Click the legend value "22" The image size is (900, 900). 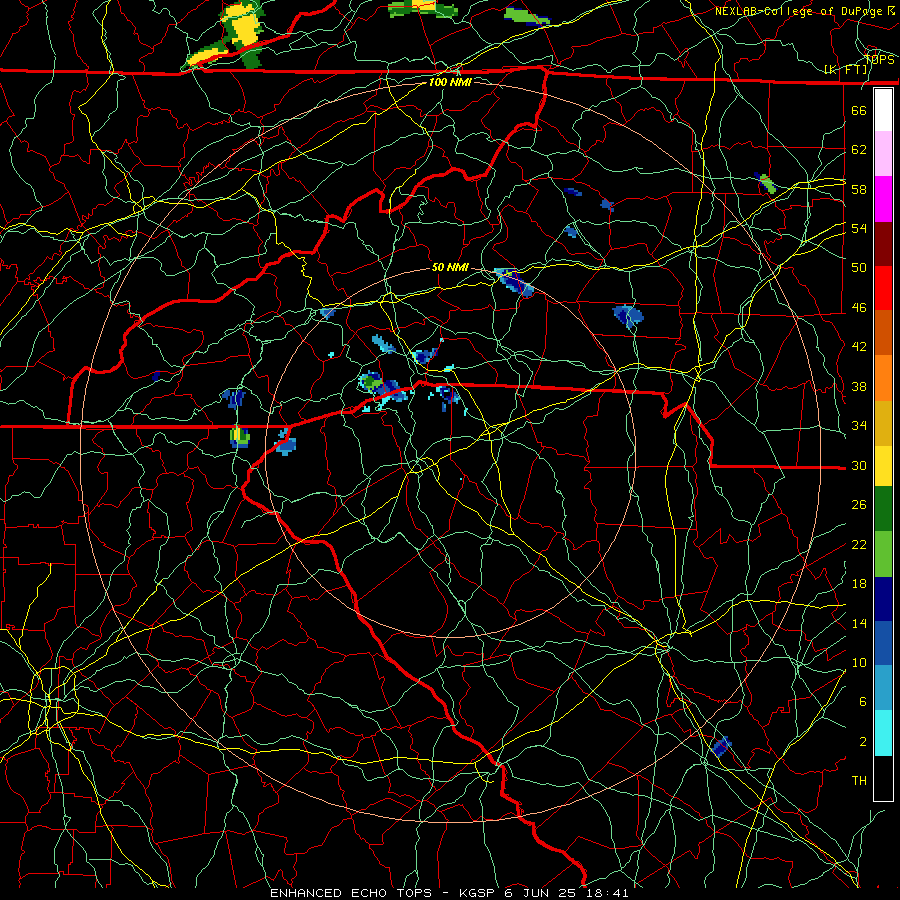[x=859, y=544]
